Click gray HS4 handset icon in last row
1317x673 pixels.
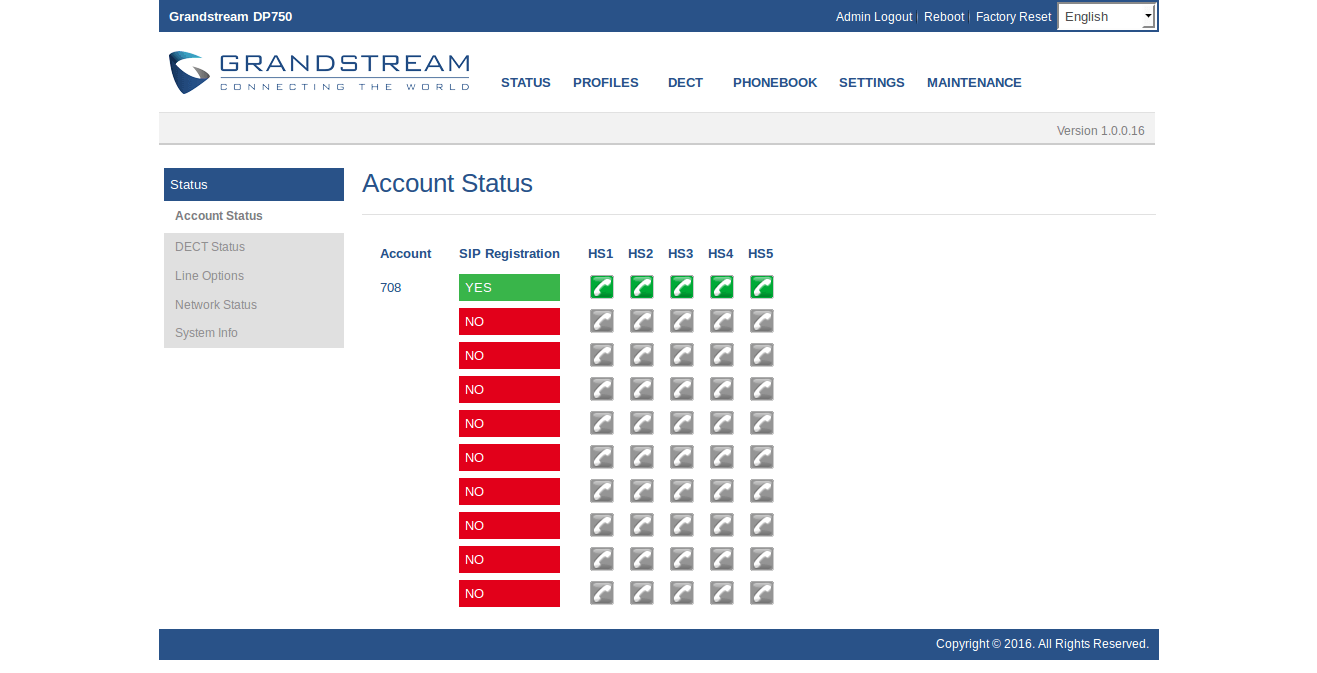tap(721, 593)
